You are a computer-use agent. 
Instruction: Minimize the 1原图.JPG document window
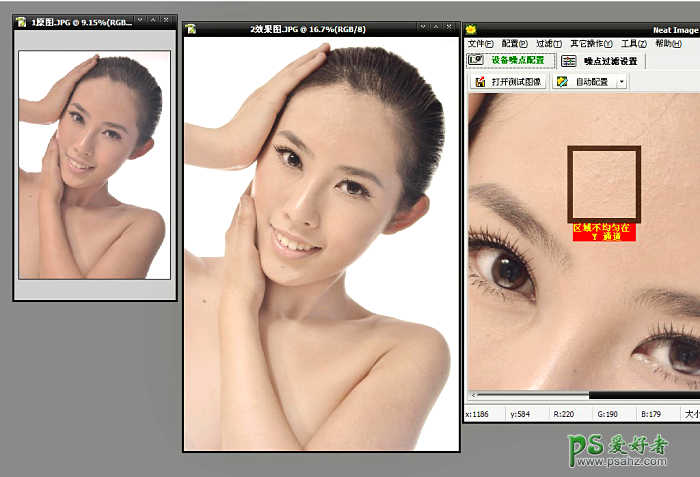point(141,21)
